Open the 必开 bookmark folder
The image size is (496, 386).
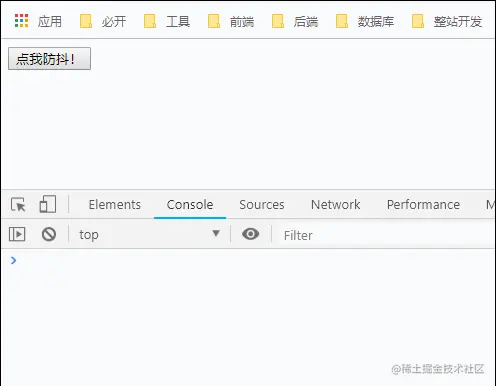click(103, 21)
